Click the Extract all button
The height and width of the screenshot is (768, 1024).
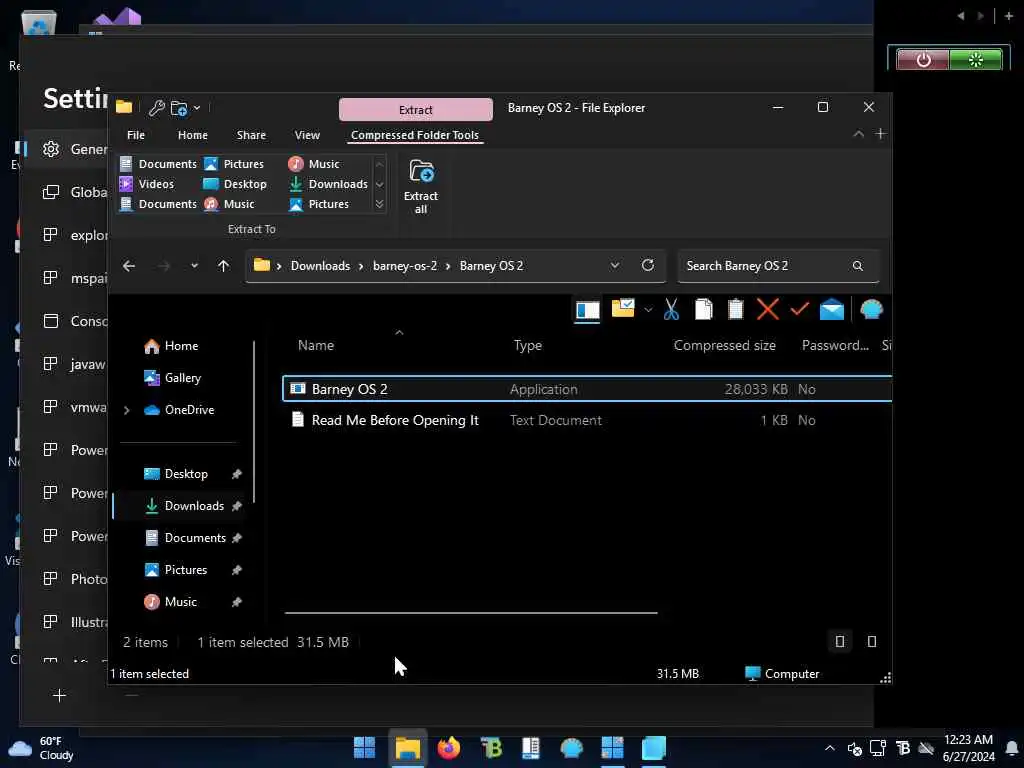pos(421,187)
